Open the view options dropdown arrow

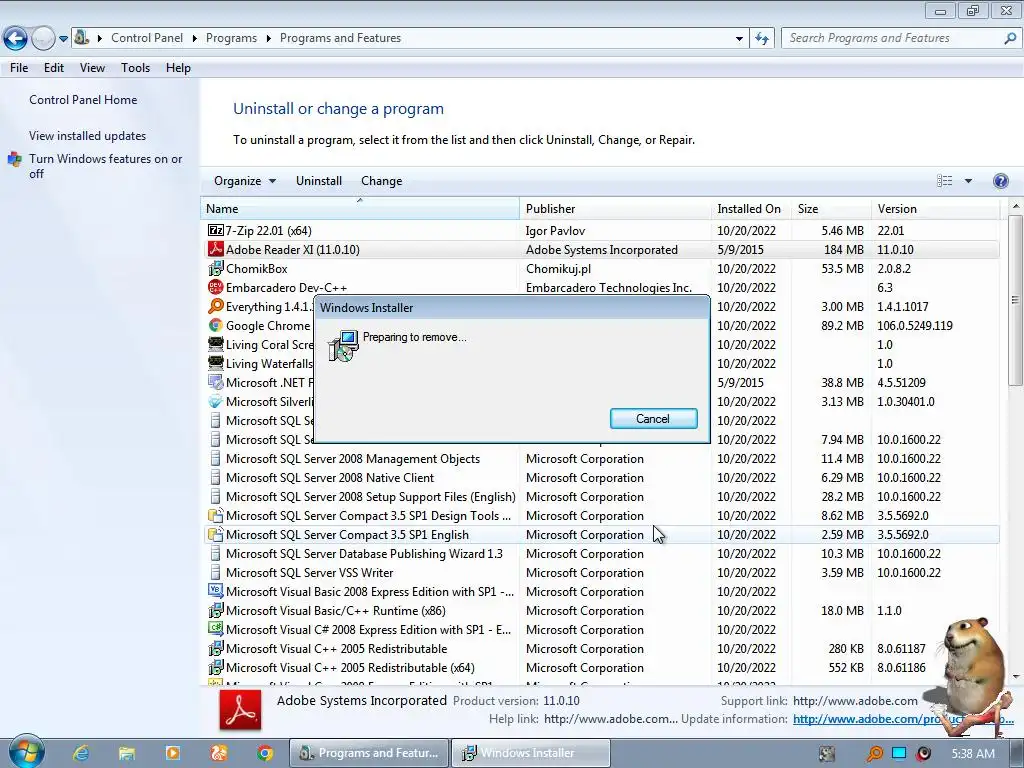pos(968,181)
